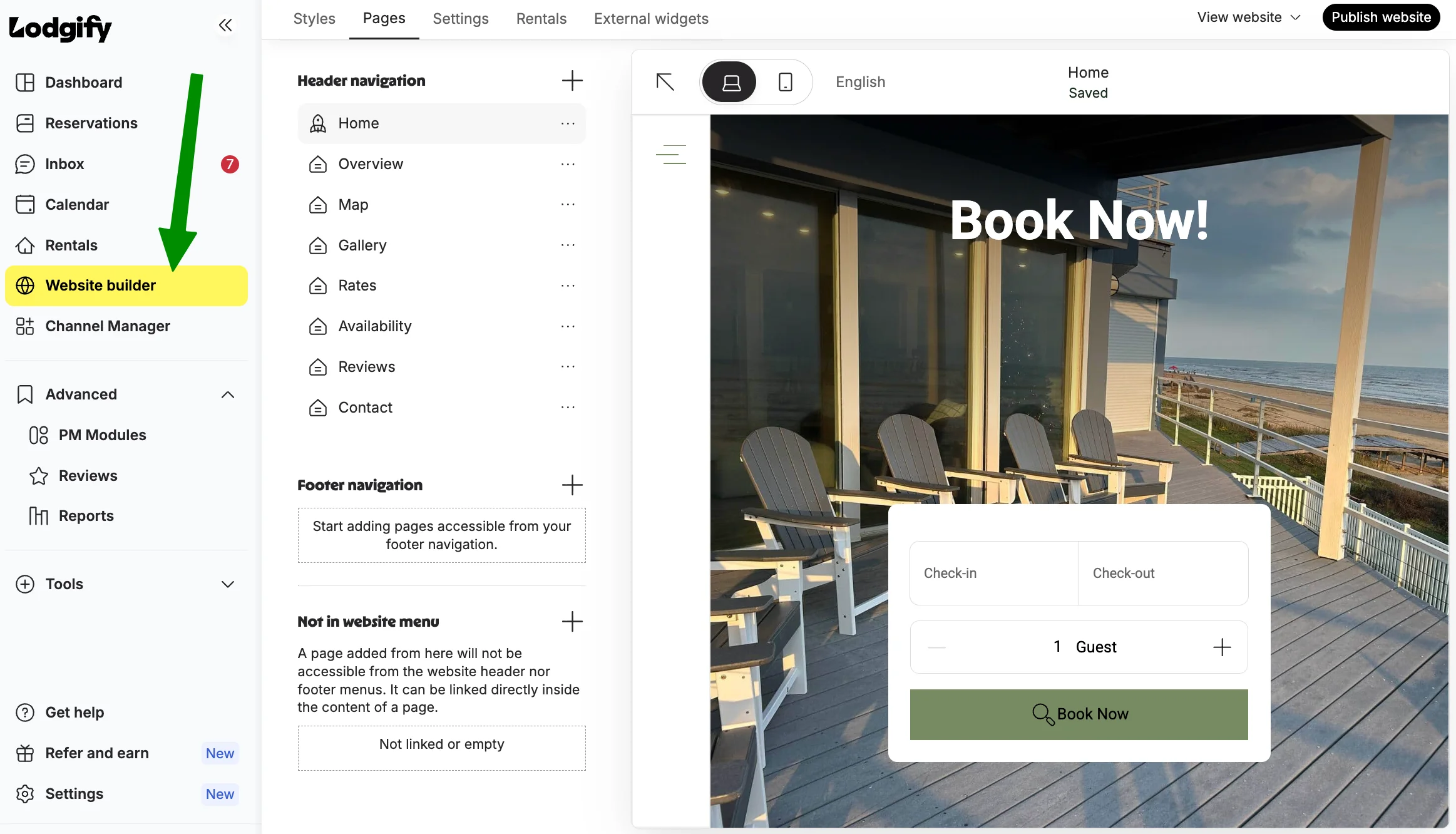Image resolution: width=1456 pixels, height=834 pixels.
Task: Open options menu for Contact page
Action: coord(568,408)
